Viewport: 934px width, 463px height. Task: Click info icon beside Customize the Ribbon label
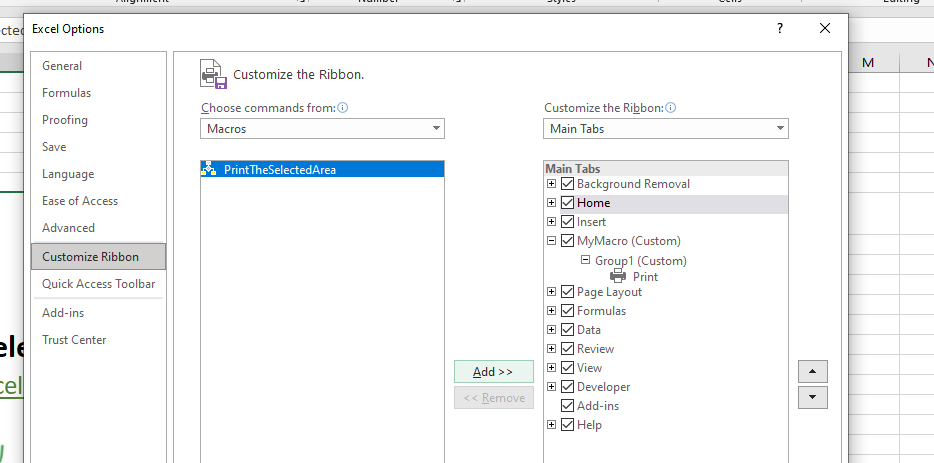click(671, 108)
